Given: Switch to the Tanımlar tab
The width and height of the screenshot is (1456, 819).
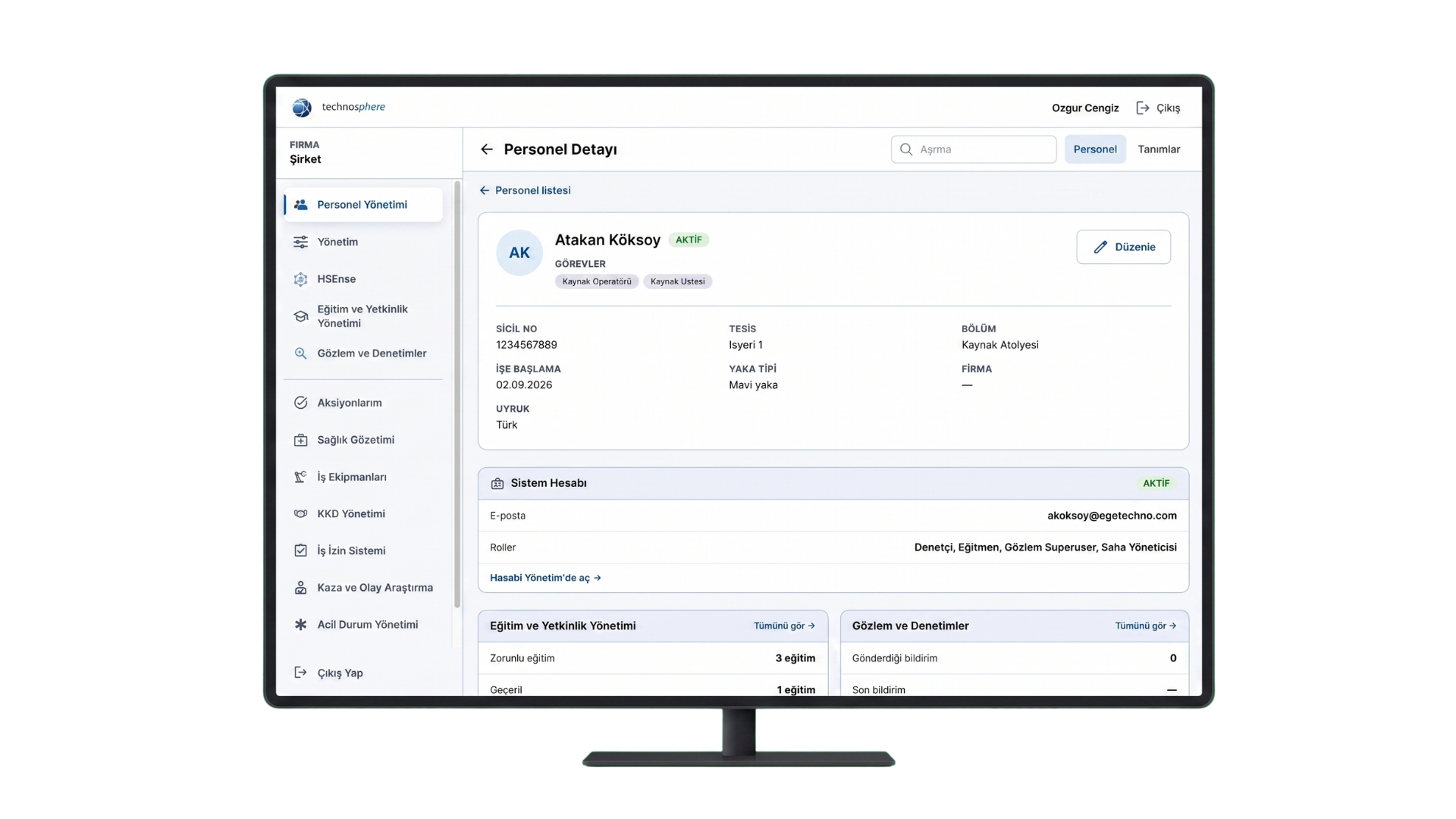Looking at the screenshot, I should coord(1159,149).
